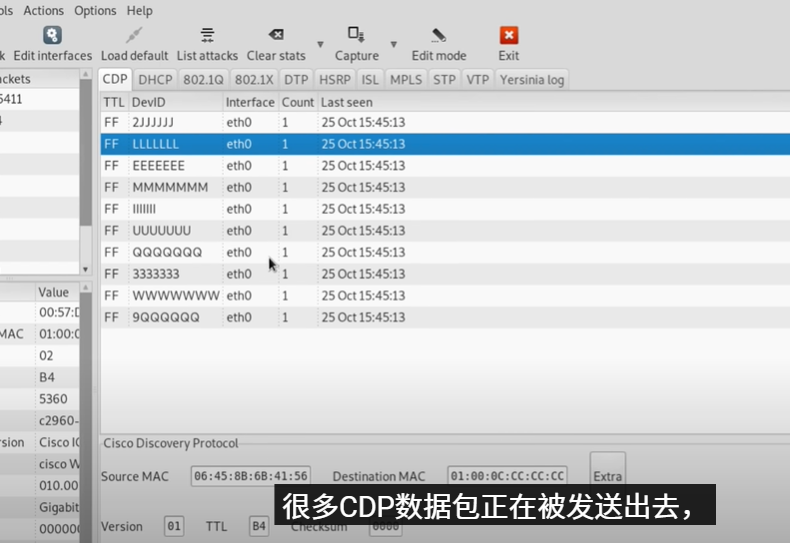Open the Options menu
Viewport: 790px width, 543px height.
pyautogui.click(x=95, y=10)
